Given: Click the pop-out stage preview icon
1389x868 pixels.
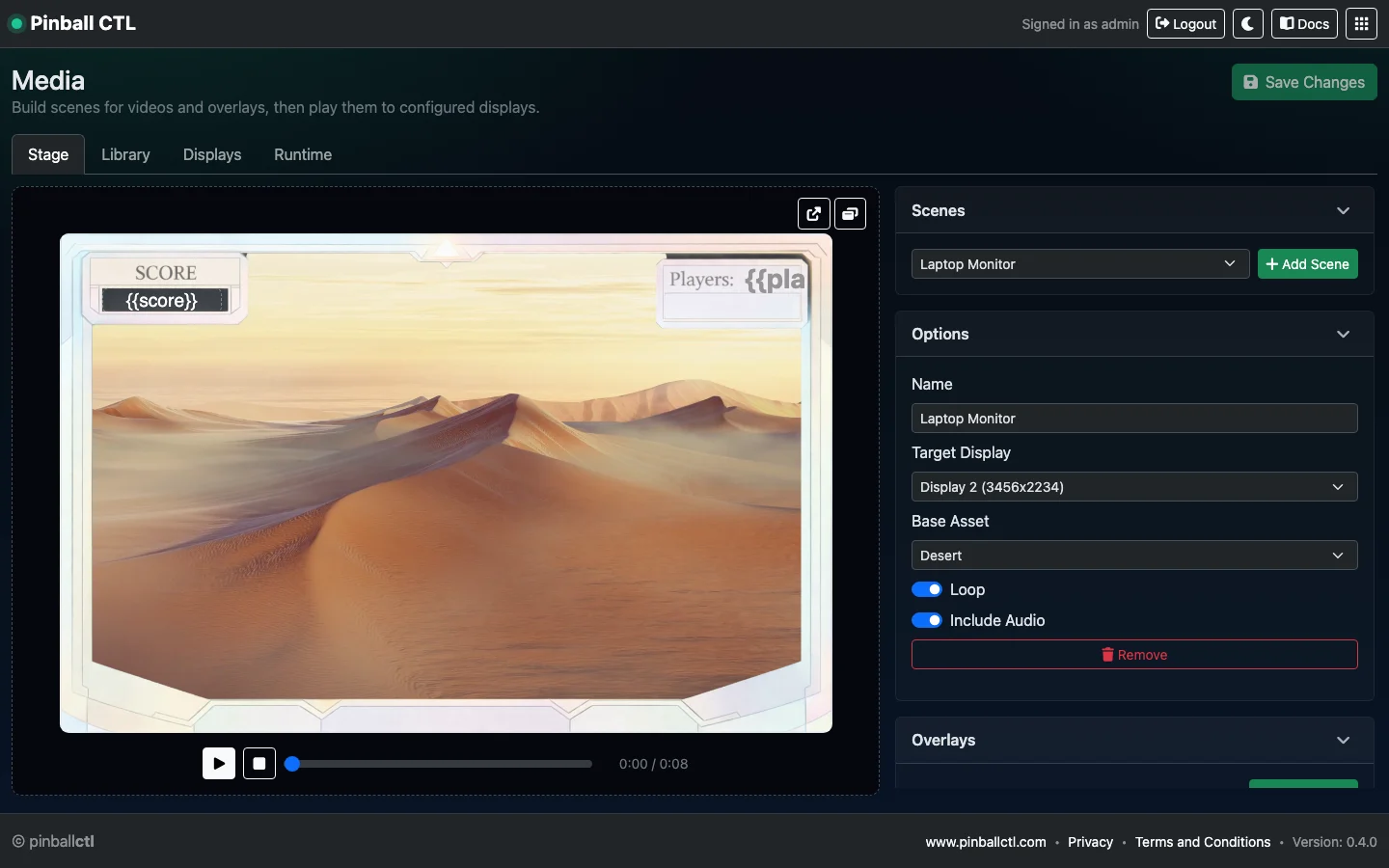Looking at the screenshot, I should click(x=813, y=214).
